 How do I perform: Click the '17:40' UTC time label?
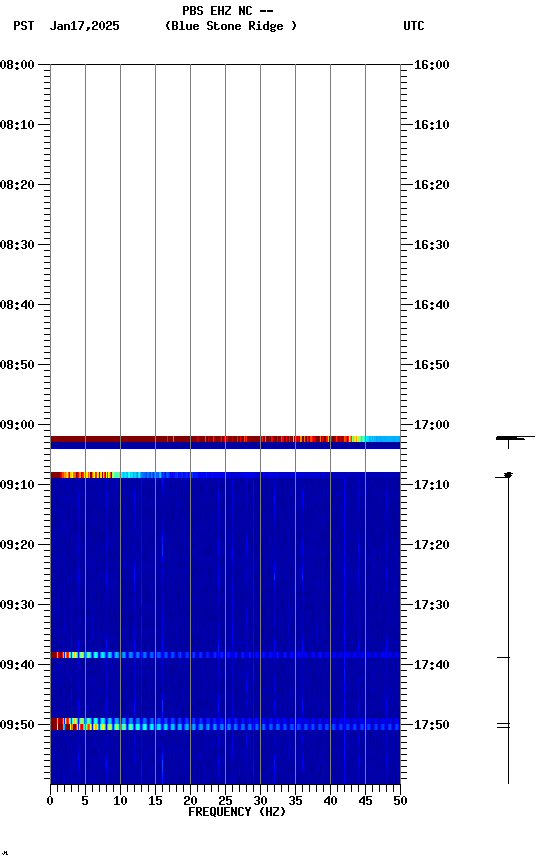[x=432, y=665]
